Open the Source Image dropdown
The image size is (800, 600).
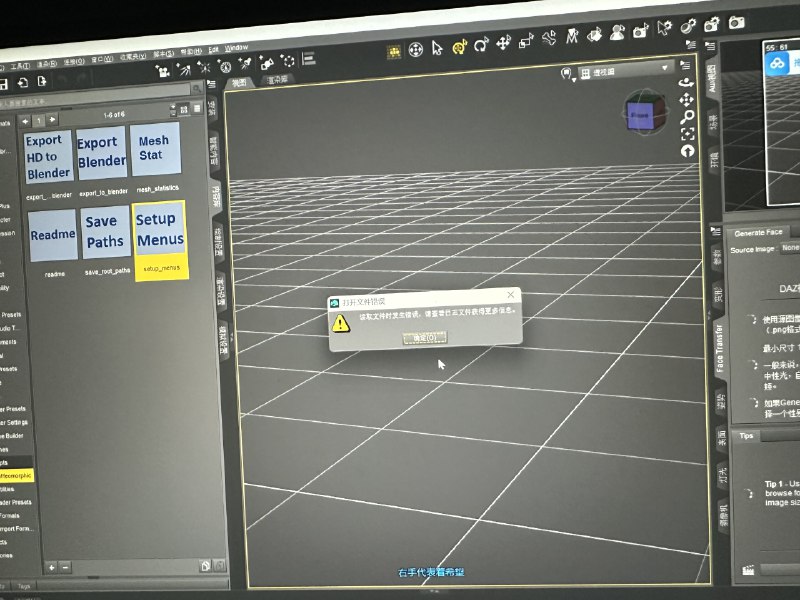pos(790,249)
